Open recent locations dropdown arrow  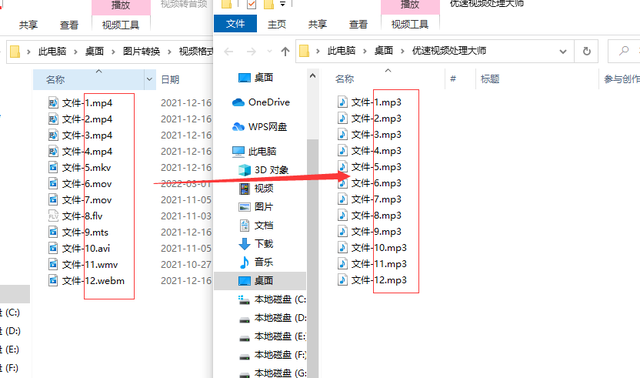(269, 51)
